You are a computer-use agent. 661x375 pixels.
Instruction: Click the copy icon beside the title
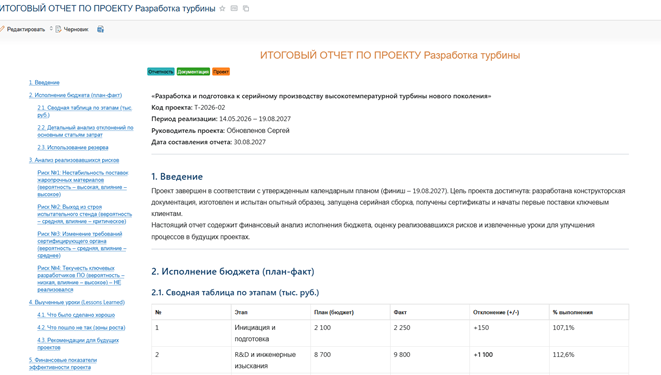click(246, 8)
